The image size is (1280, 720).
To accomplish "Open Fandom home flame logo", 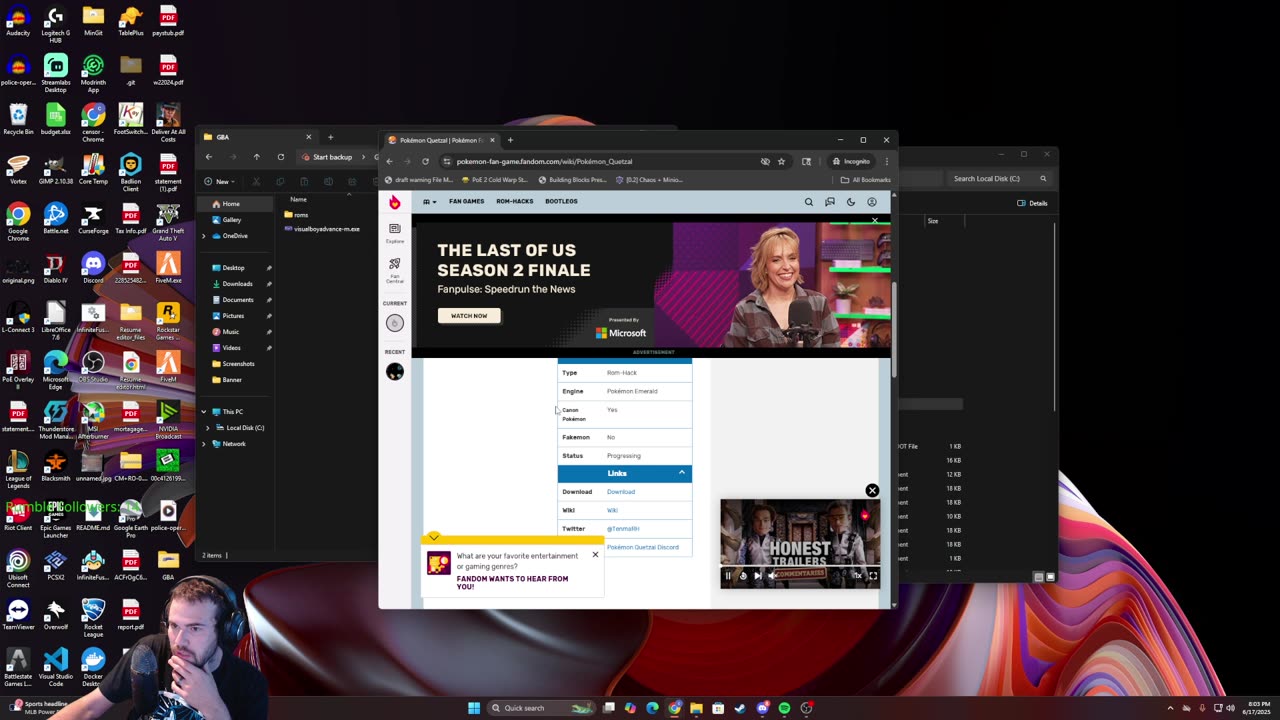I will pyautogui.click(x=395, y=202).
